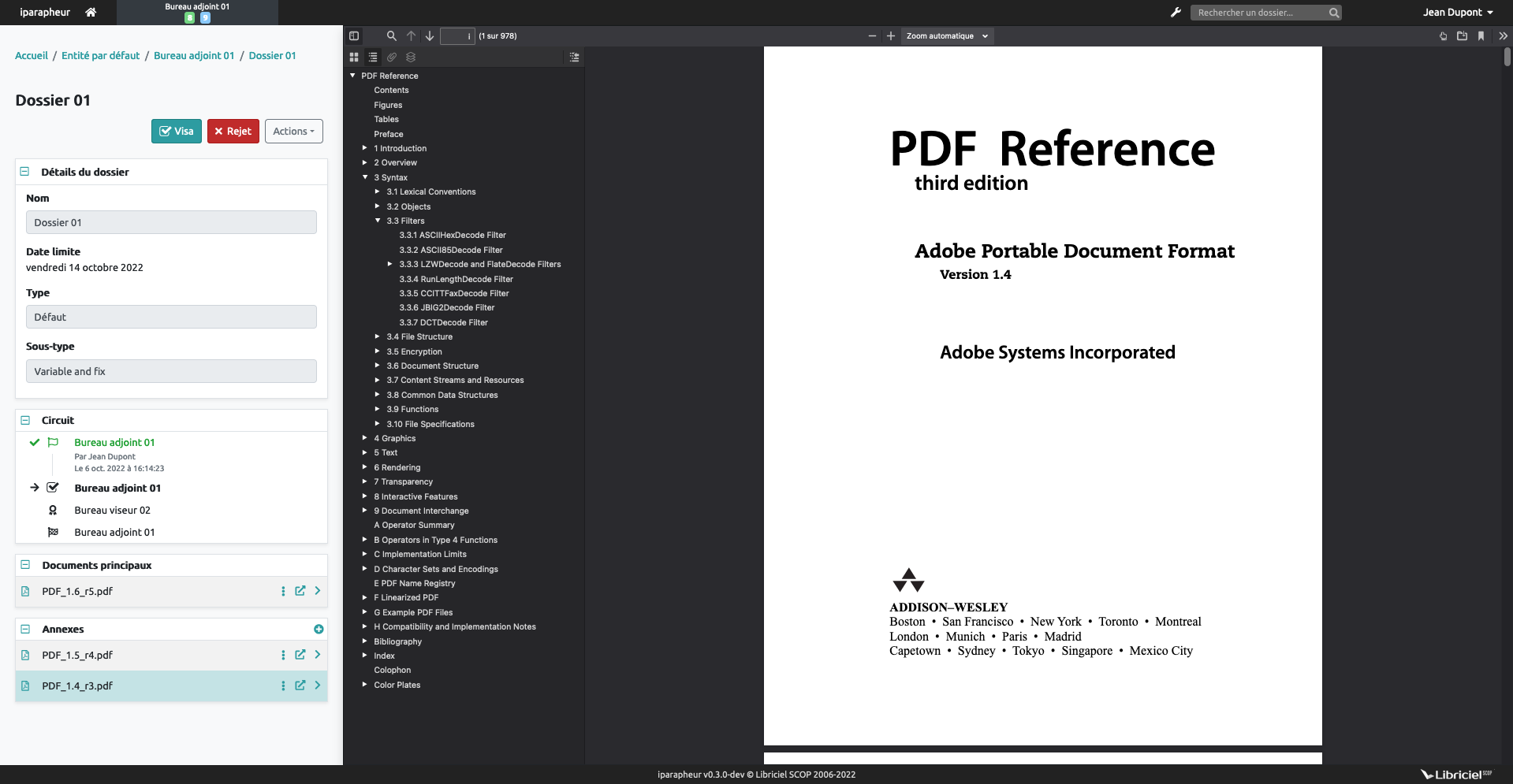Collapse the PDF Reference outline root
The image size is (1513, 784).
pyautogui.click(x=352, y=76)
